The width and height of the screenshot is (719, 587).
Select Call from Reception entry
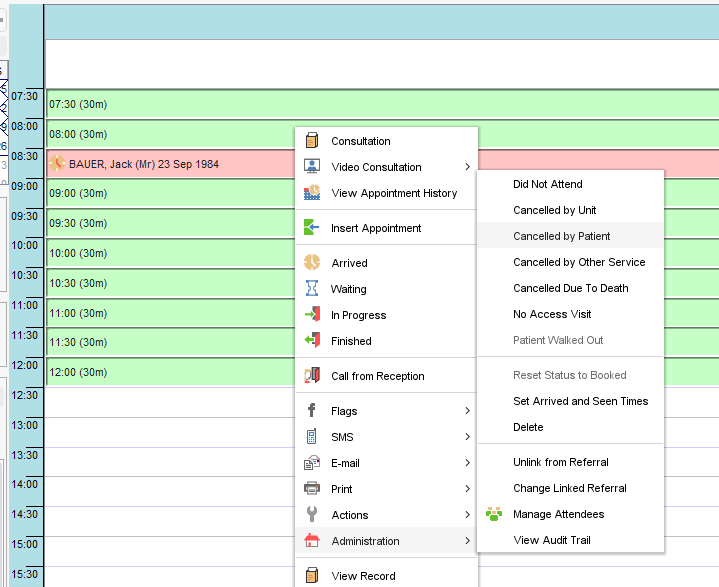(387, 376)
